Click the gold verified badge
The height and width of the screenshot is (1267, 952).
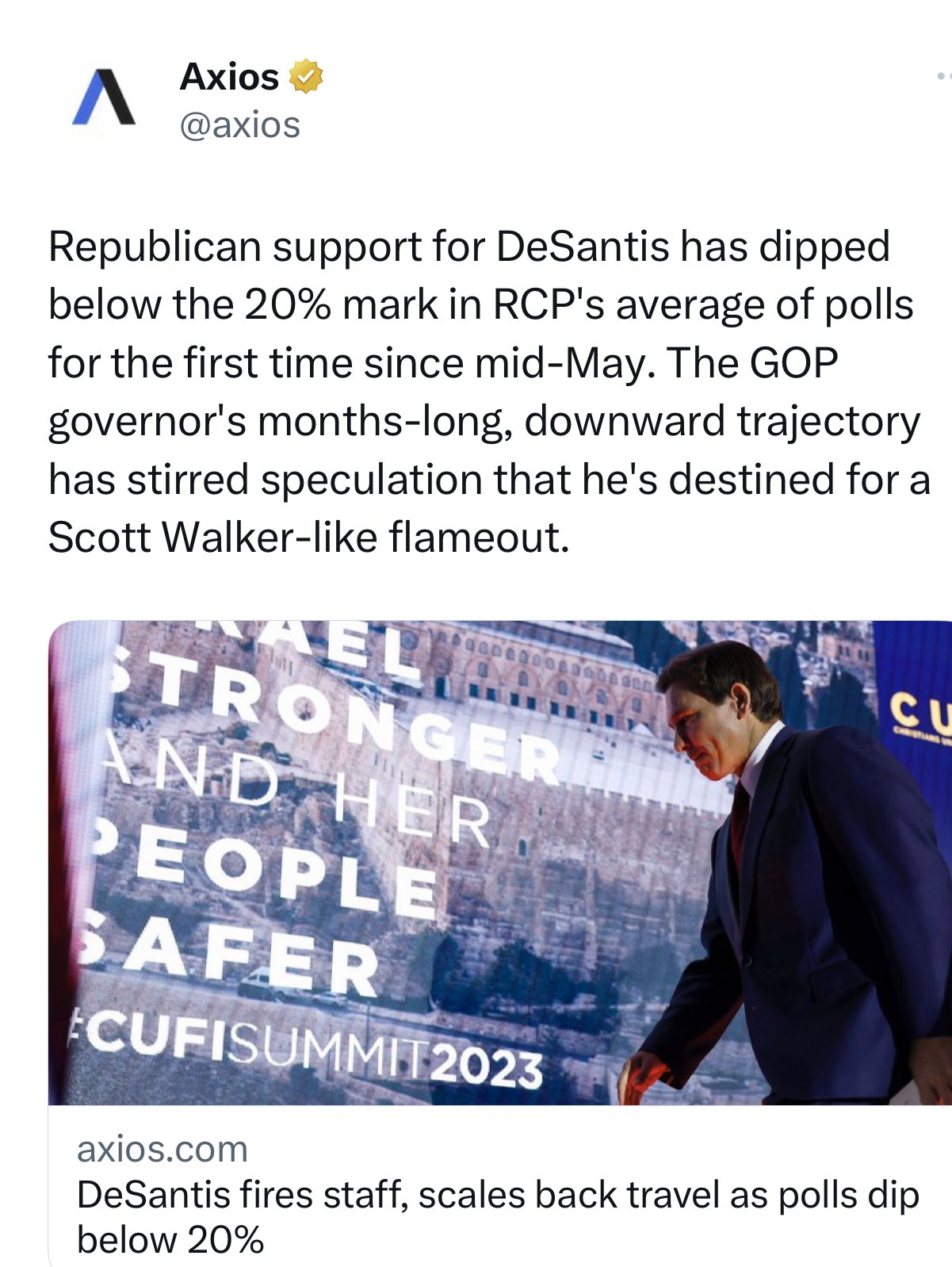coord(305,77)
